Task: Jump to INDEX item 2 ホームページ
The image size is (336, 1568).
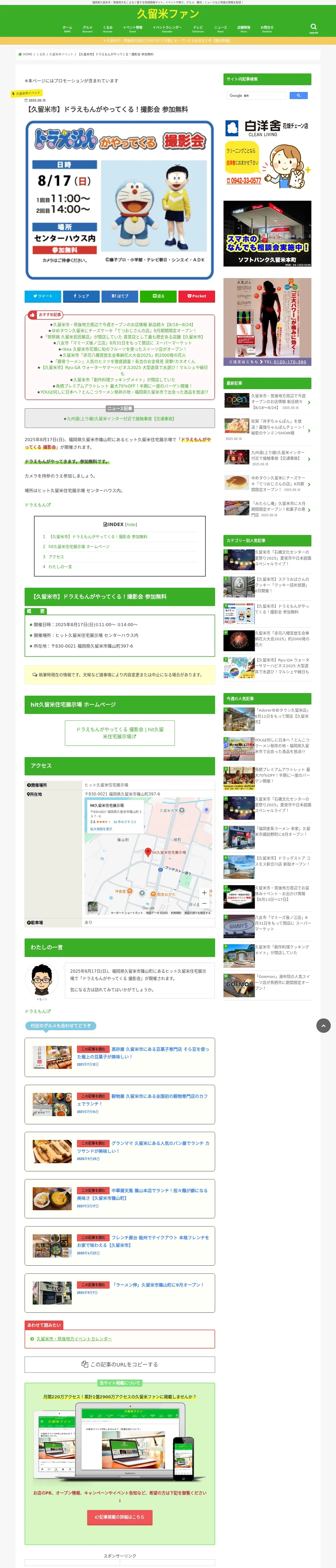Action: click(x=79, y=547)
